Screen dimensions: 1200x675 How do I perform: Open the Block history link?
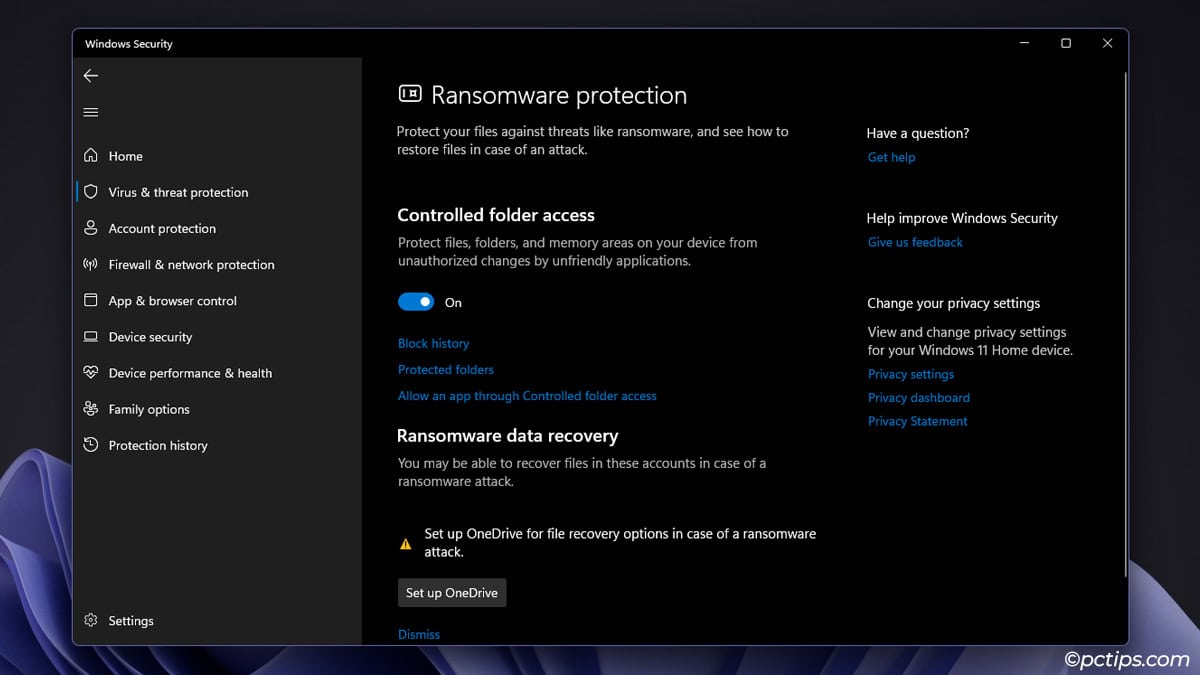click(x=433, y=343)
